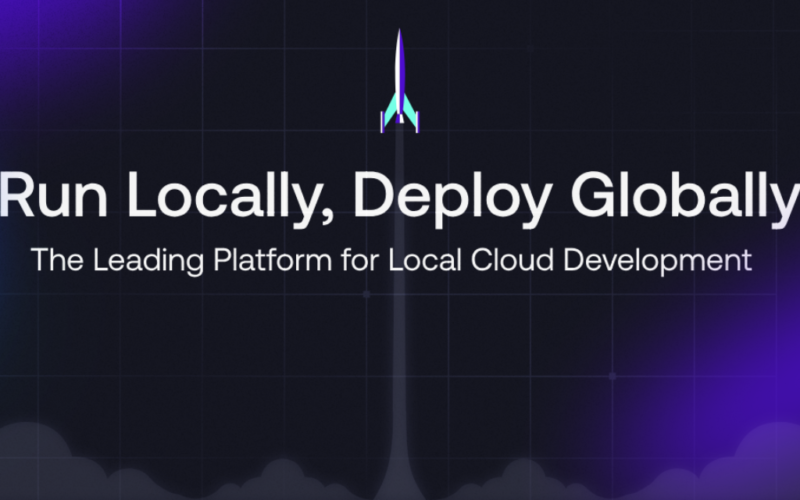Click the grid dot left of the exhaust trail
The height and width of the screenshot is (500, 800).
click(x=366, y=294)
